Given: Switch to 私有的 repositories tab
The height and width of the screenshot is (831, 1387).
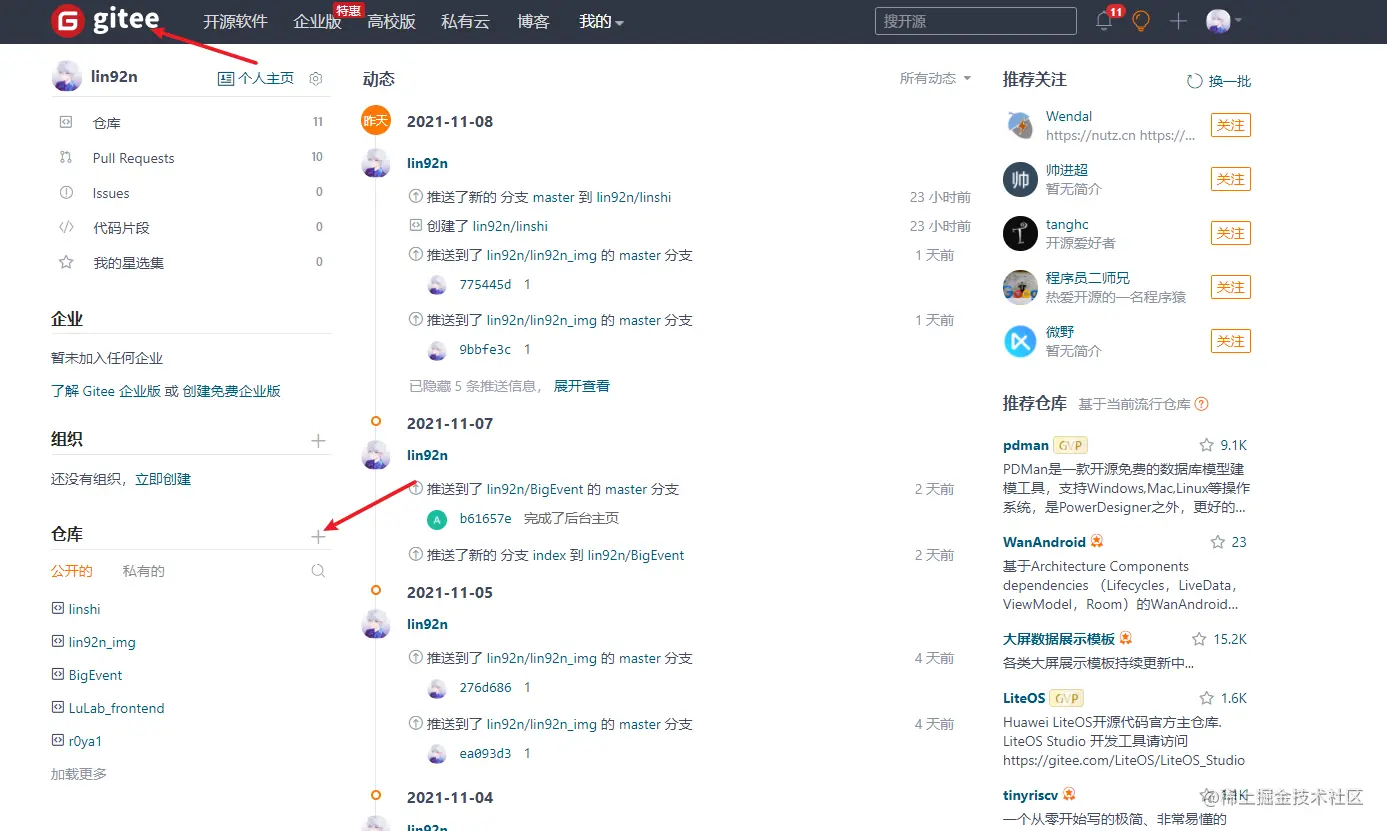Looking at the screenshot, I should click(143, 571).
